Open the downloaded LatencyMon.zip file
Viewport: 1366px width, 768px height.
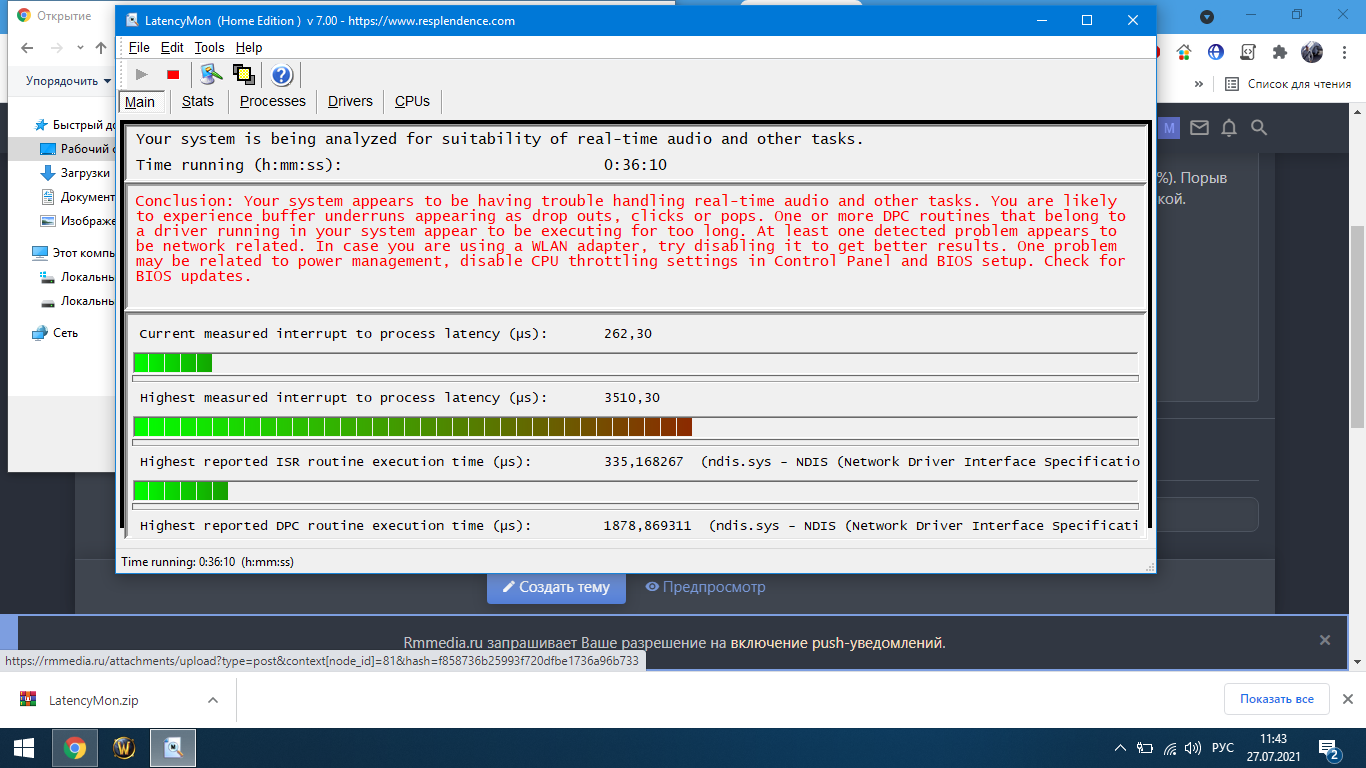(94, 701)
